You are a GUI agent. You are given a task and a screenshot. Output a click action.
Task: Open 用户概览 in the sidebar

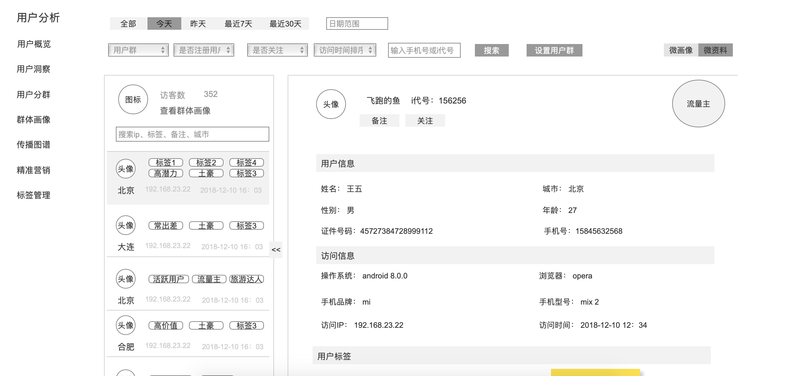click(x=34, y=44)
